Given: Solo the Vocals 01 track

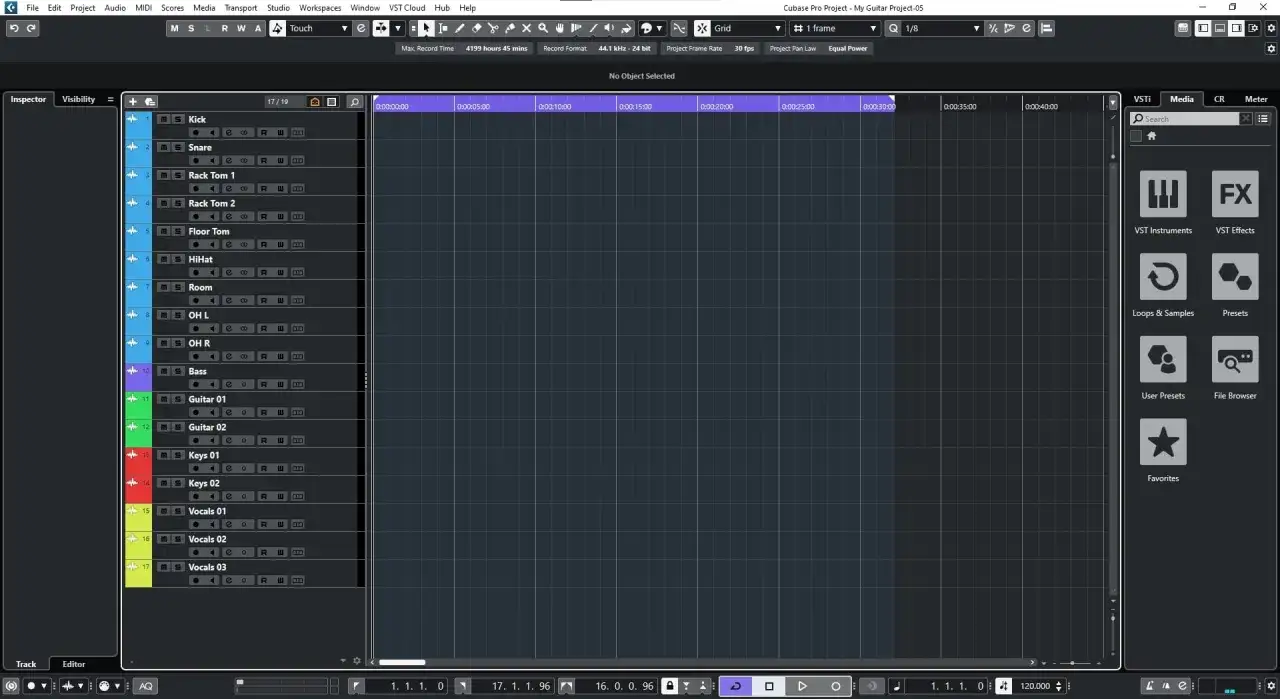Looking at the screenshot, I should [x=177, y=511].
